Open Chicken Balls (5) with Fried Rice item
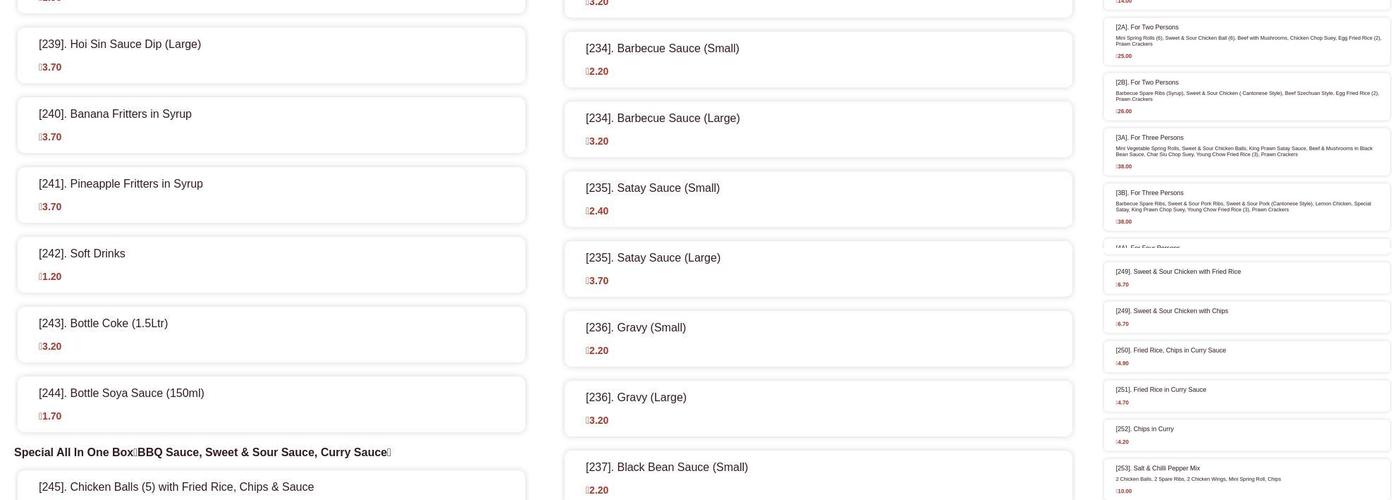 (x=271, y=486)
